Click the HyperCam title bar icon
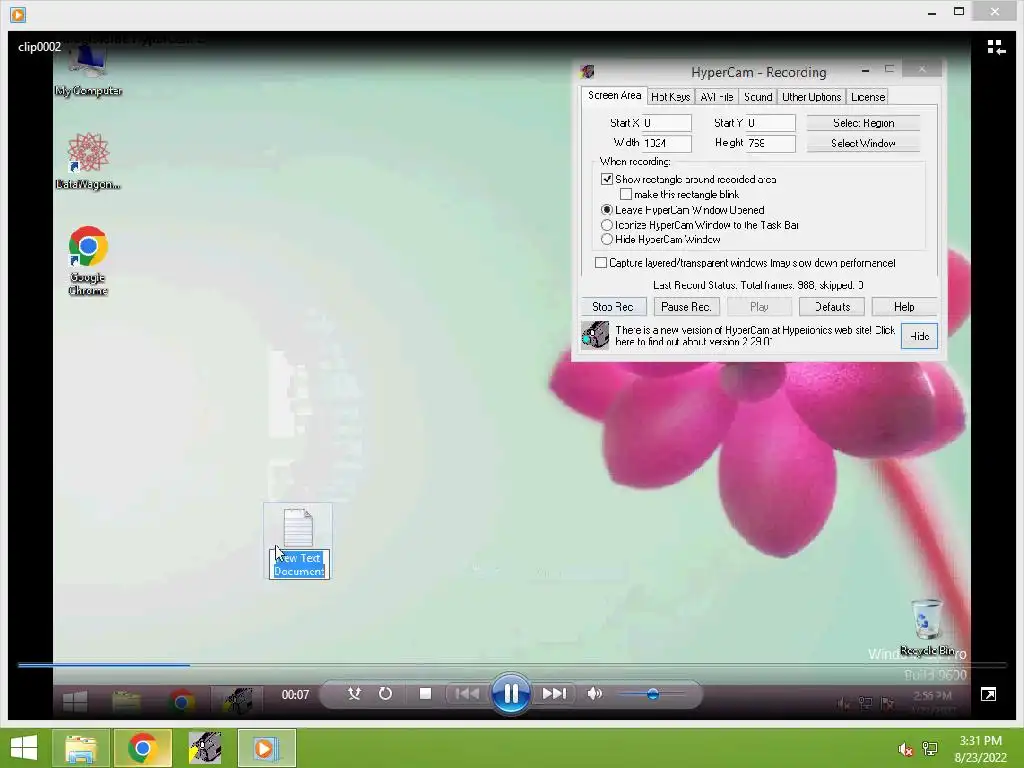Image resolution: width=1024 pixels, height=768 pixels. click(x=588, y=71)
